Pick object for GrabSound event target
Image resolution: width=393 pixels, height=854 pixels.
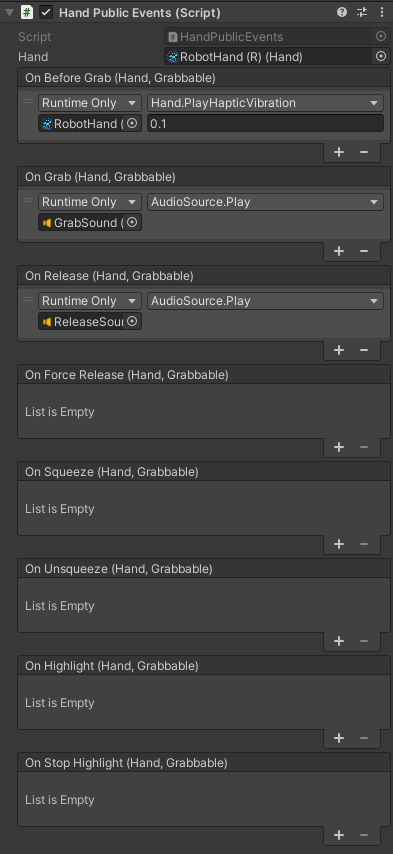[x=132, y=222]
